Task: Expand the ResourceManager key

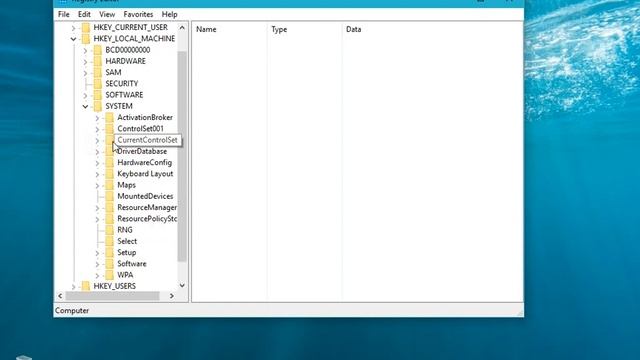Action: (x=97, y=208)
